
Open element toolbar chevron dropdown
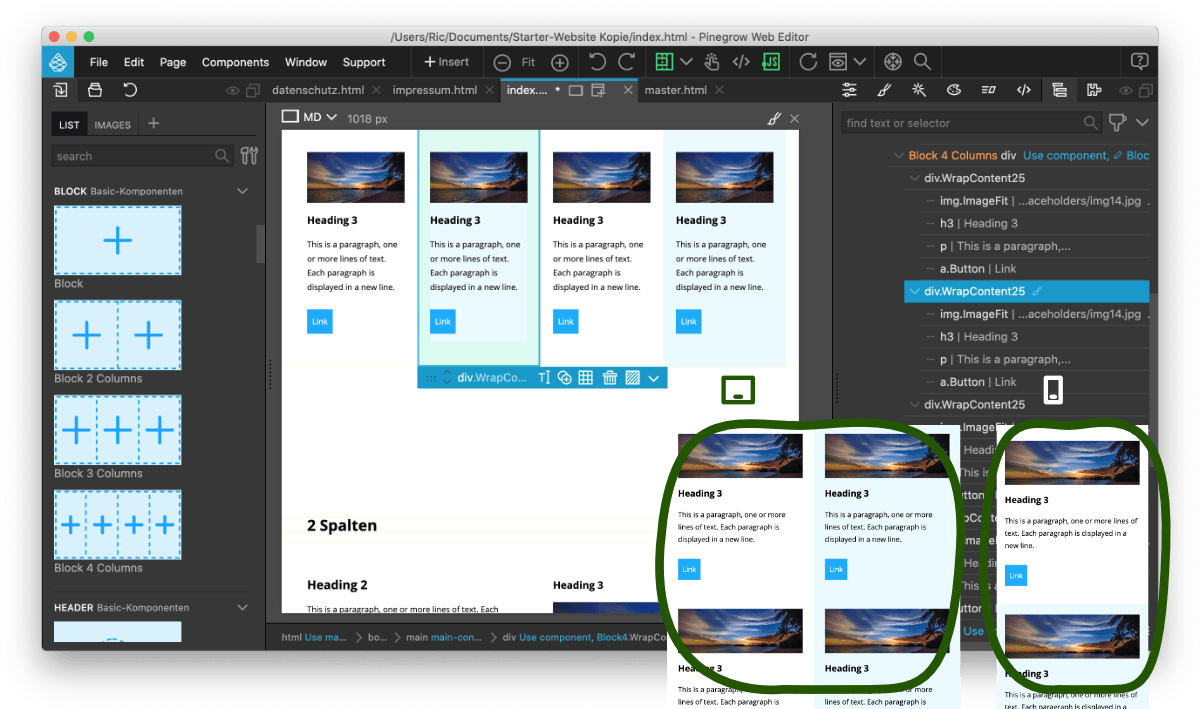pos(654,378)
